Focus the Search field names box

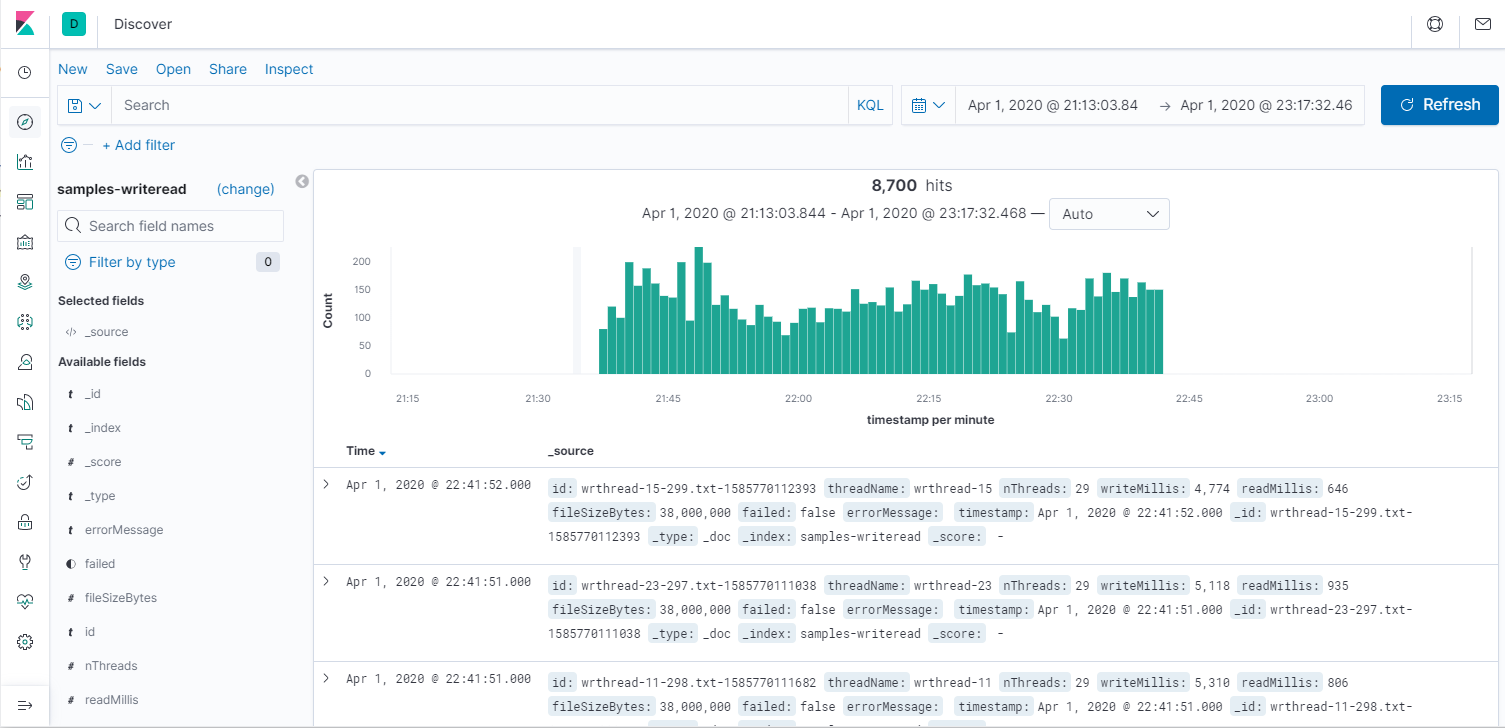(x=171, y=226)
